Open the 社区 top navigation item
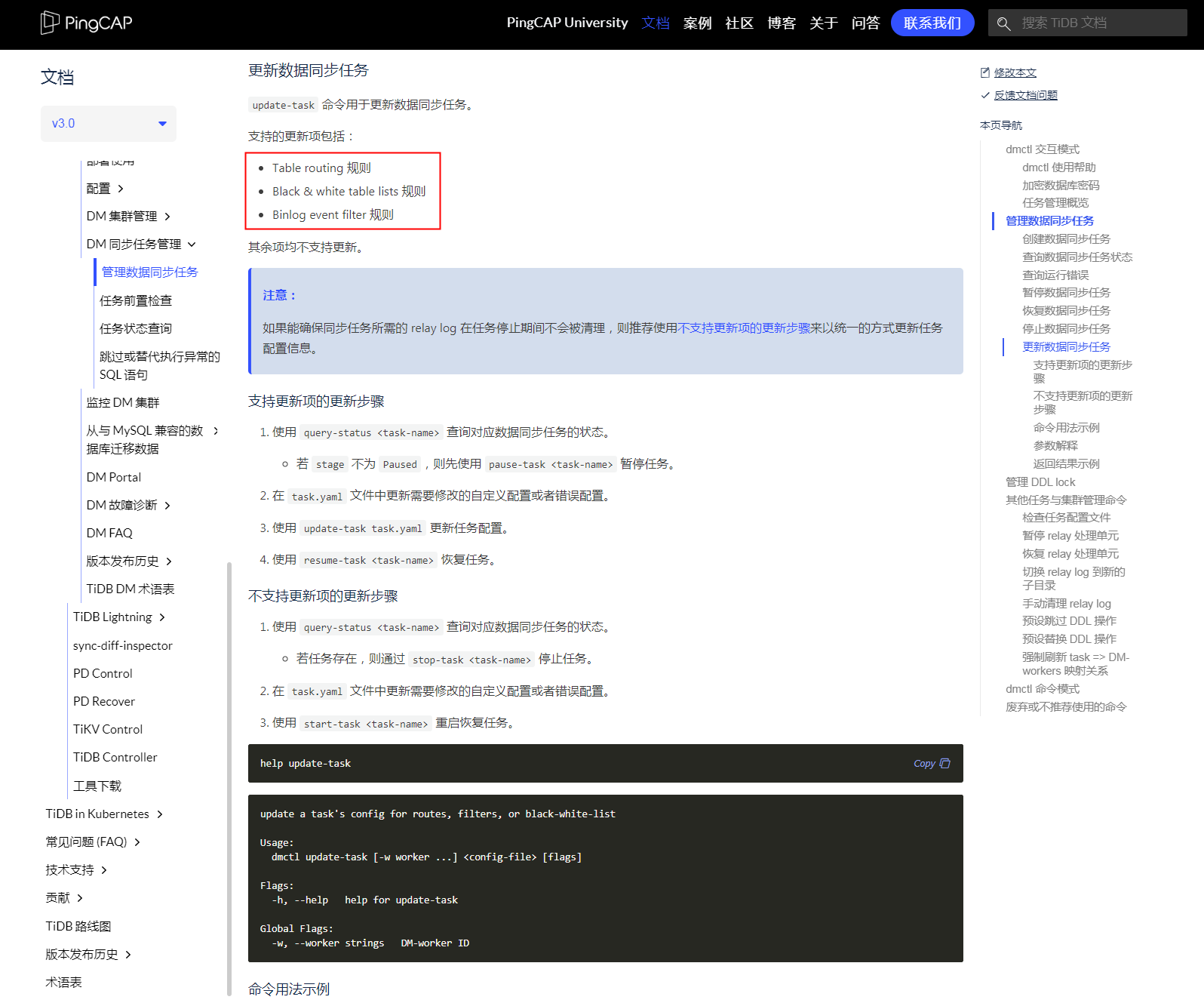 coord(739,23)
